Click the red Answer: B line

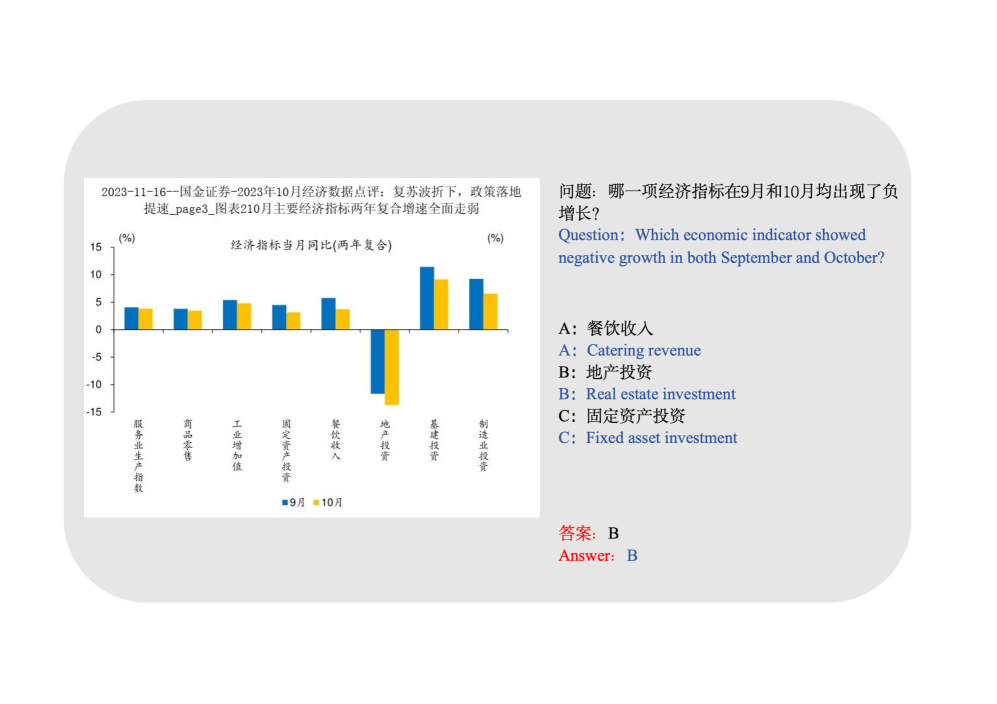pyautogui.click(x=598, y=556)
